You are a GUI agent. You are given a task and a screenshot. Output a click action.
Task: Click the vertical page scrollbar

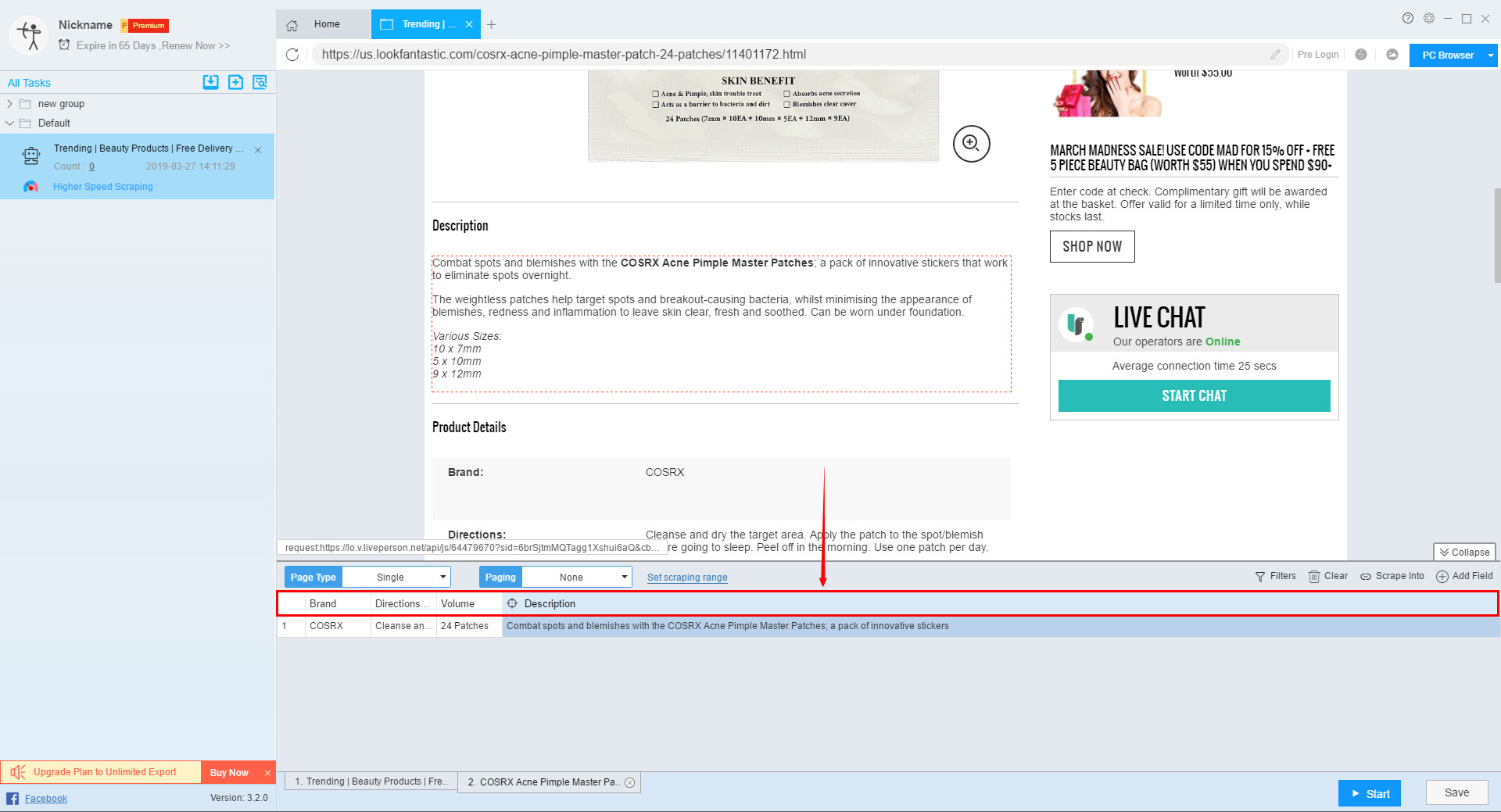click(1497, 234)
